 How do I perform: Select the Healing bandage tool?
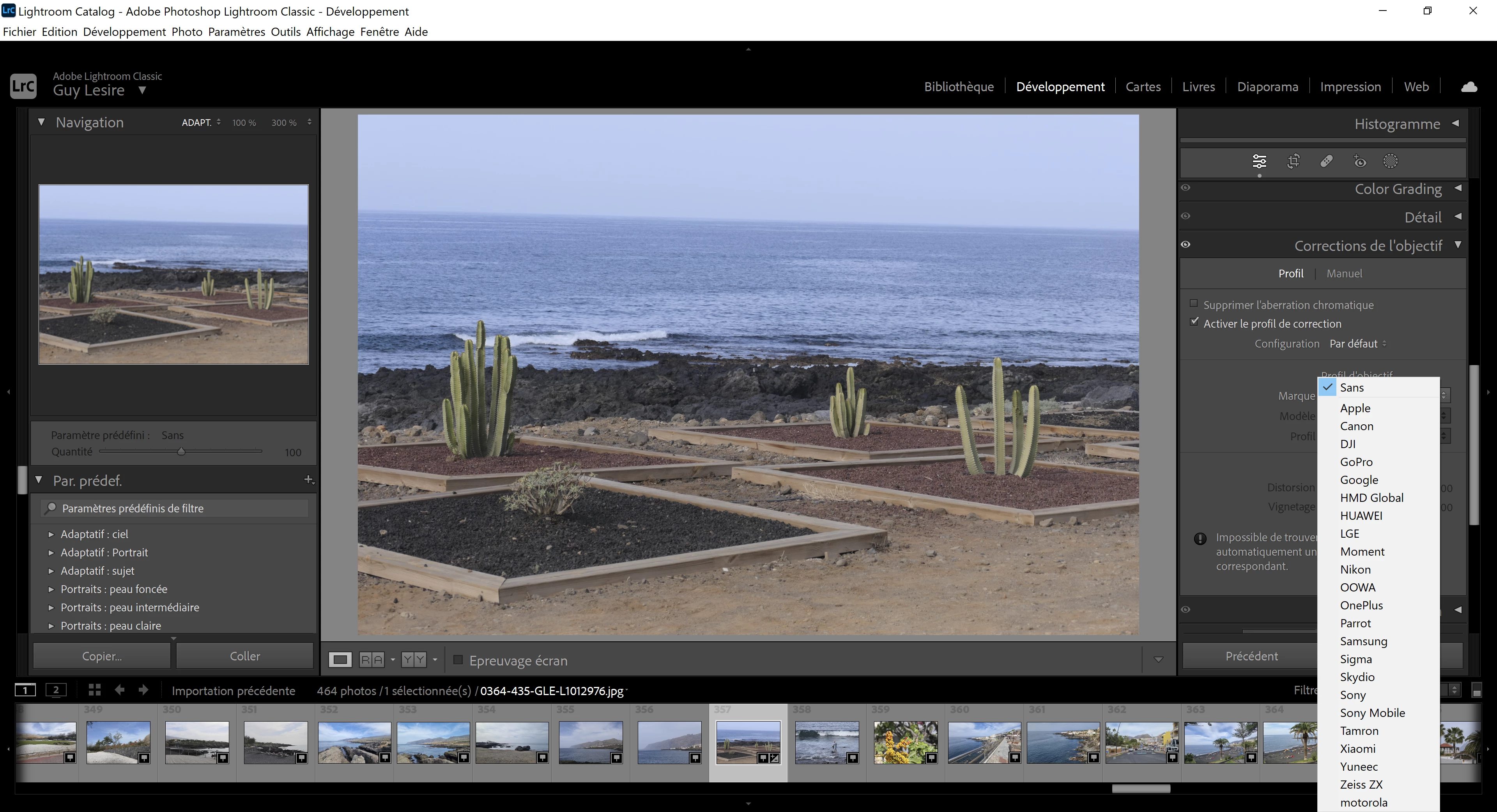click(x=1327, y=161)
